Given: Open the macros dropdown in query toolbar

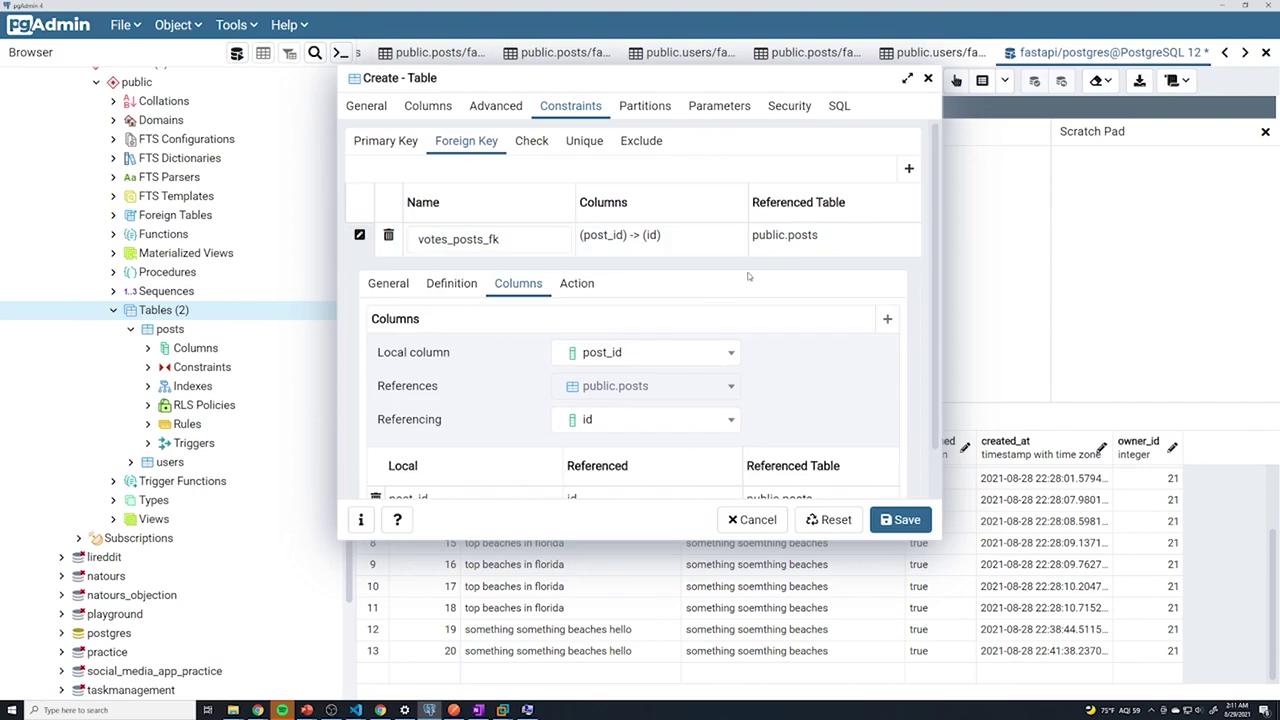Looking at the screenshot, I should (x=1176, y=81).
